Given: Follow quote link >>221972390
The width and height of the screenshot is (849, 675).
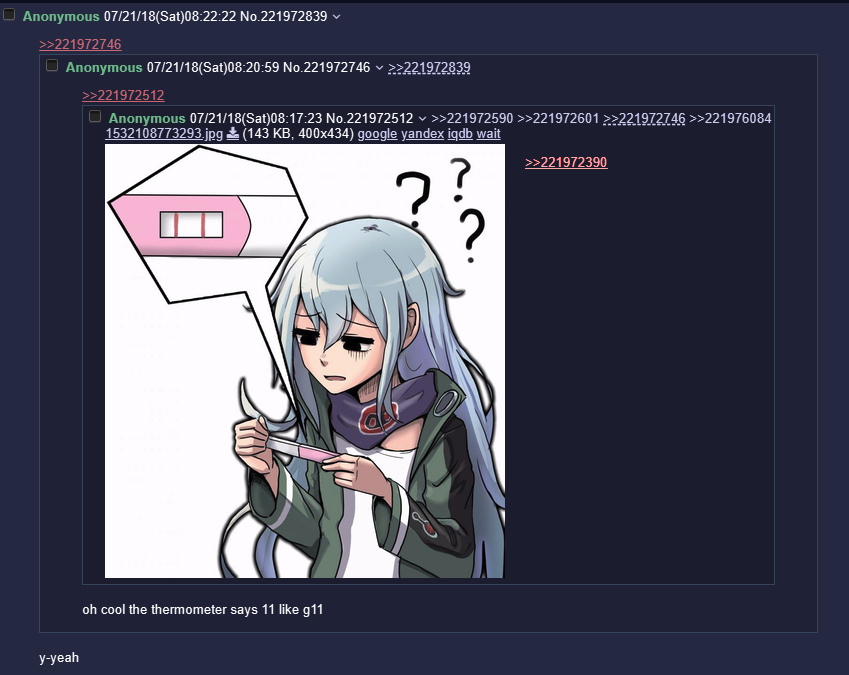Looking at the screenshot, I should click(566, 162).
